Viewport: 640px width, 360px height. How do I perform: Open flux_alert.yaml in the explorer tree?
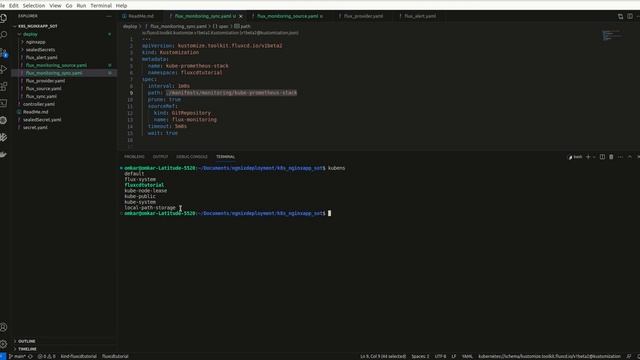coord(42,58)
